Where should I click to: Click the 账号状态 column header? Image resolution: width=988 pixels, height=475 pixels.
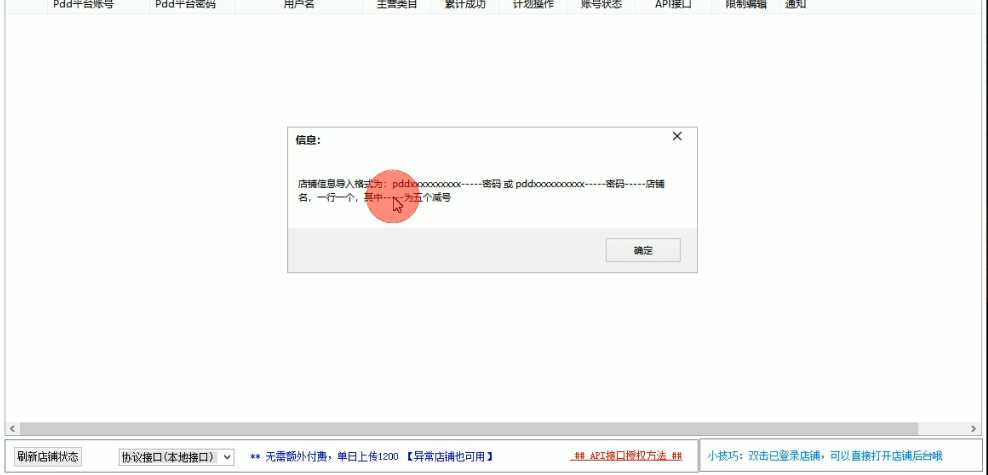[x=601, y=5]
